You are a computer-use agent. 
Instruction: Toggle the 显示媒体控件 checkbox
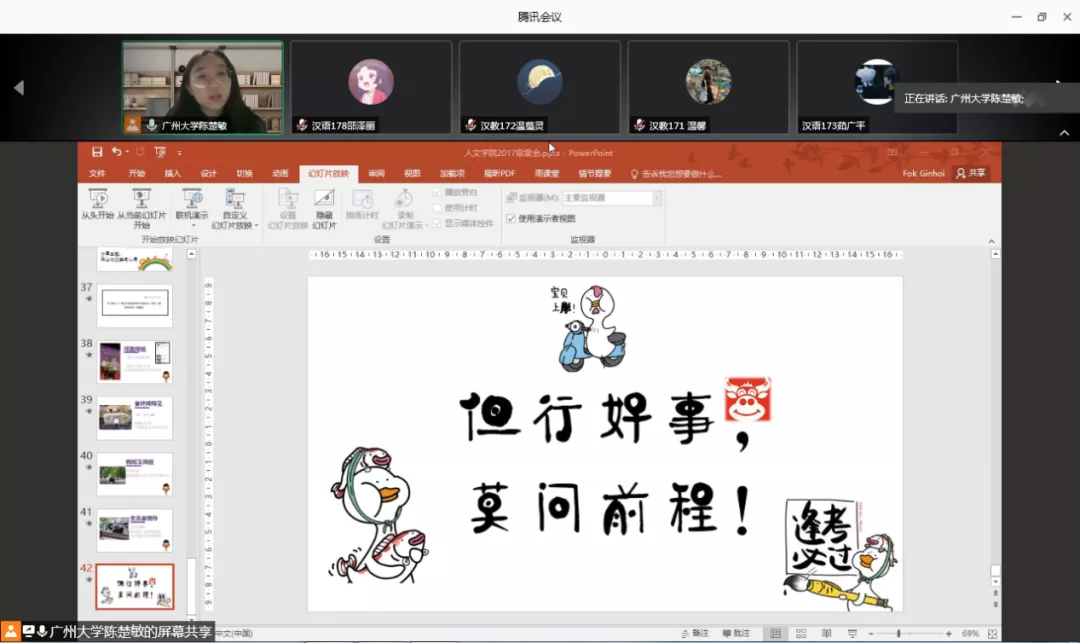tap(437, 223)
